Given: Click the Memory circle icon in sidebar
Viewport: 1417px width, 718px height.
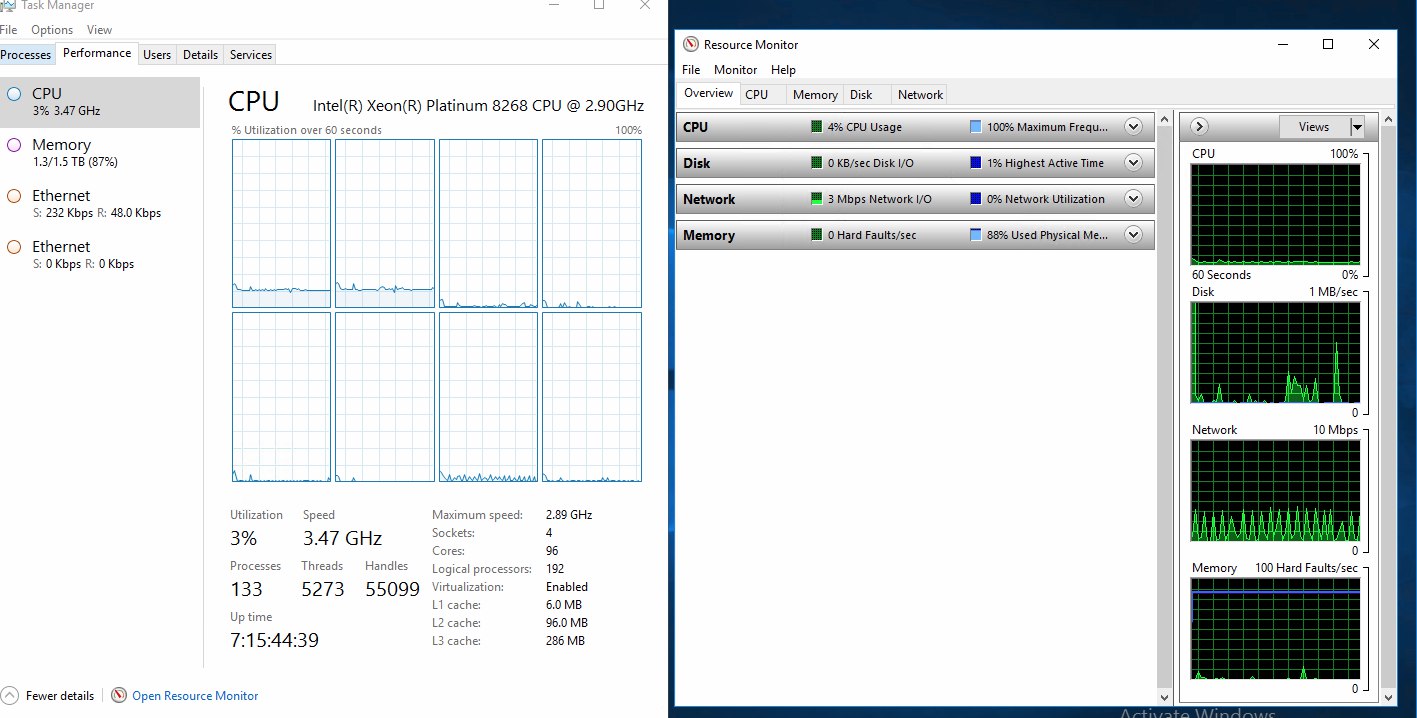Looking at the screenshot, I should (x=14, y=145).
